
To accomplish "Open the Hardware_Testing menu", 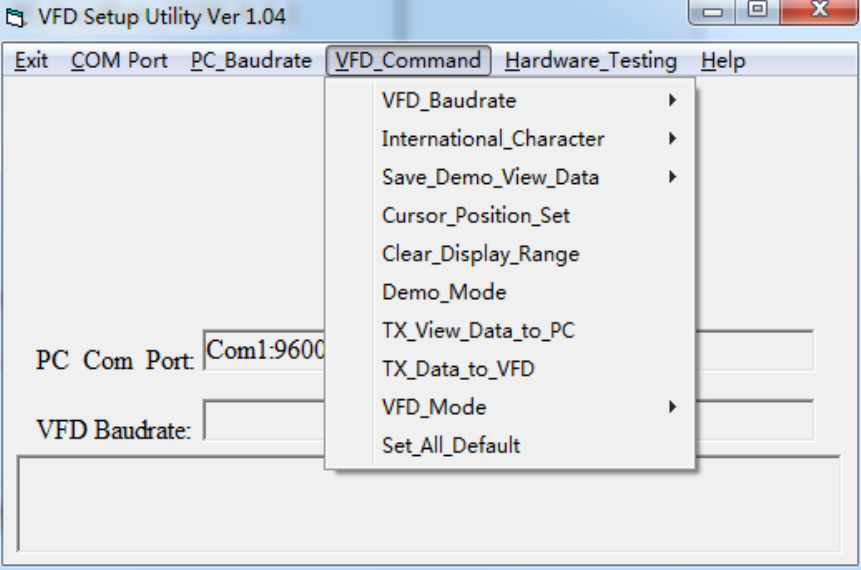I will 591,61.
